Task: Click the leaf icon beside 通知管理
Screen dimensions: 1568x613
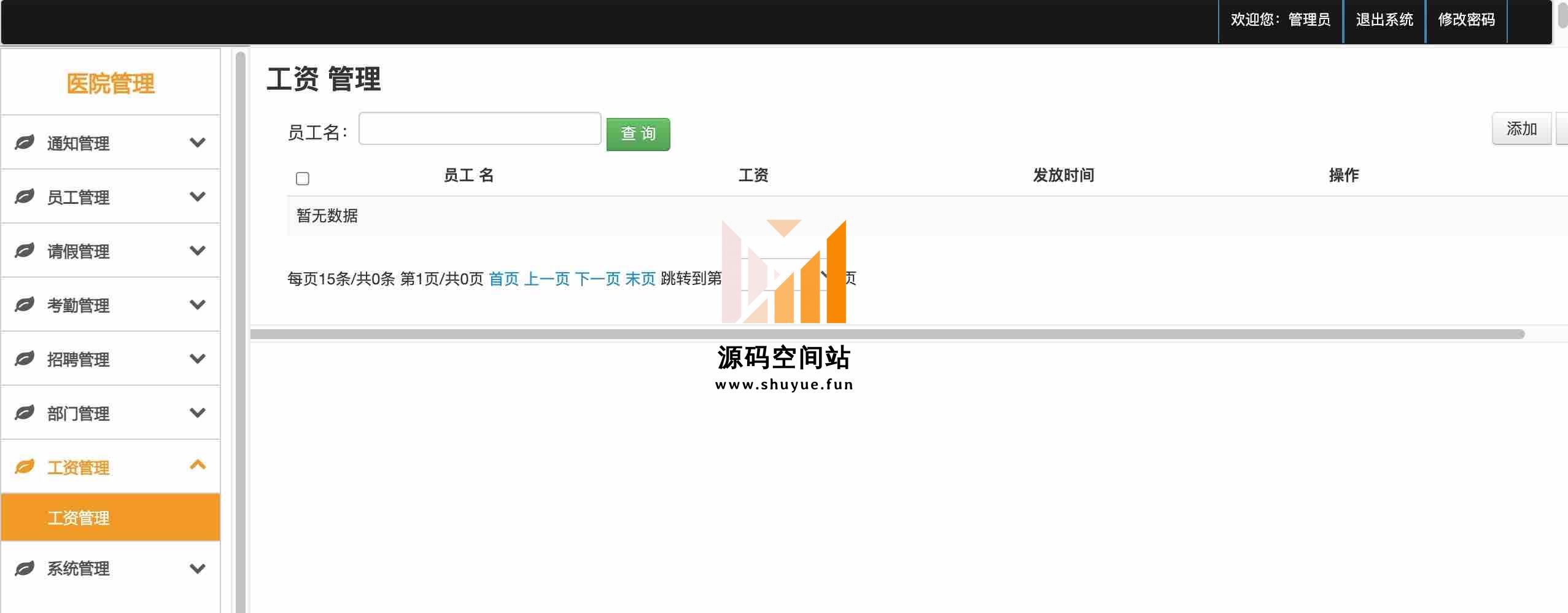Action: click(25, 143)
